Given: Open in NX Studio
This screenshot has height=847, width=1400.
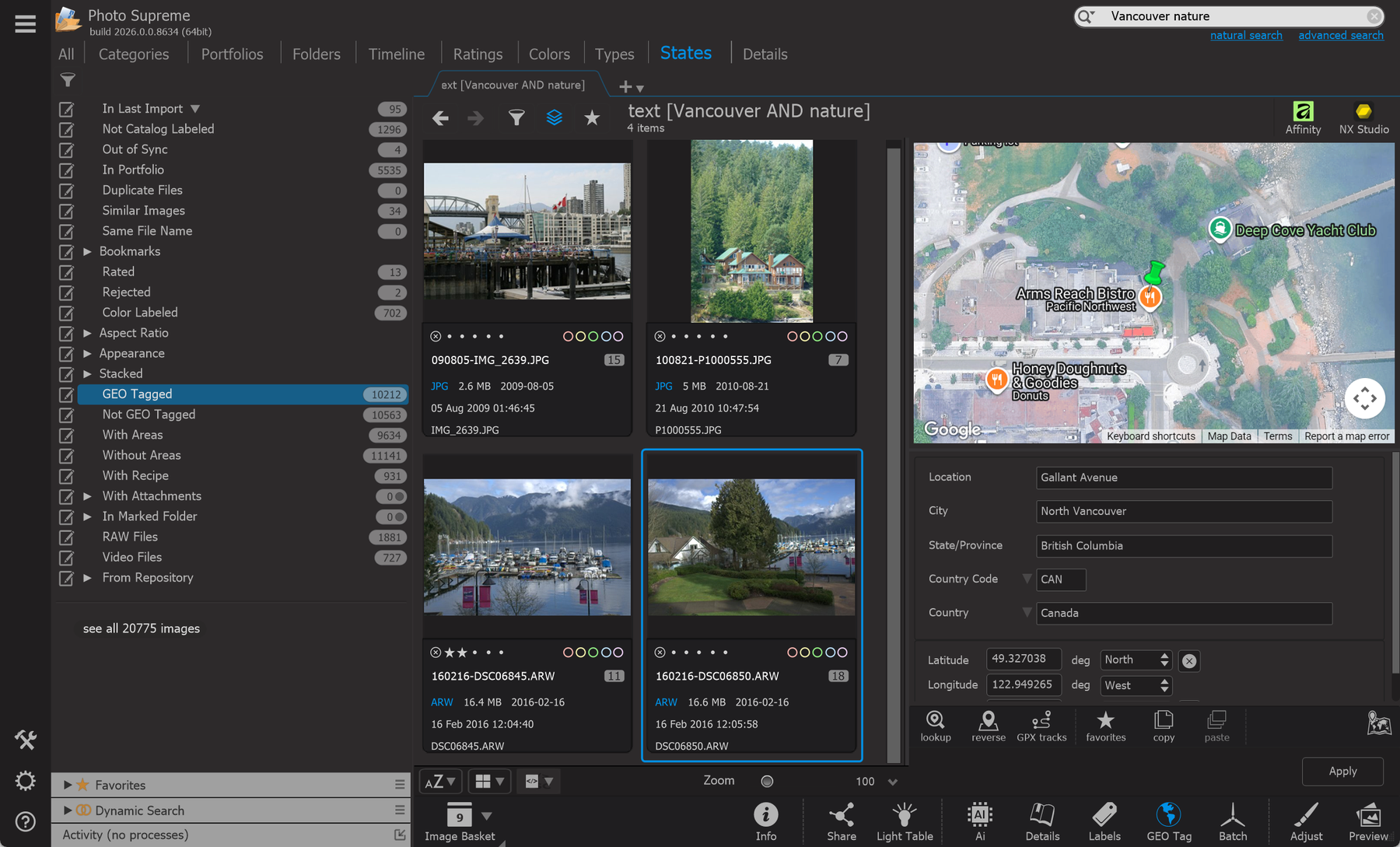Looking at the screenshot, I should 1363,118.
